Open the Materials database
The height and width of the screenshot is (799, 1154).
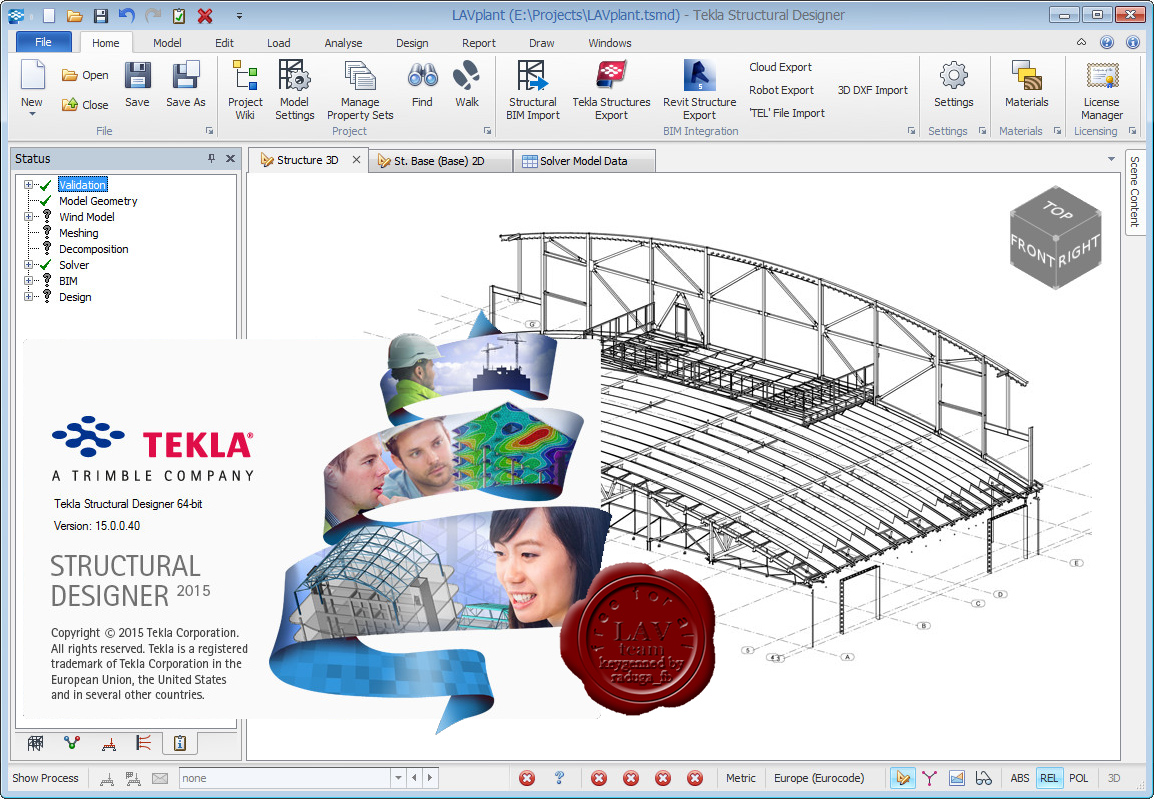[1027, 85]
